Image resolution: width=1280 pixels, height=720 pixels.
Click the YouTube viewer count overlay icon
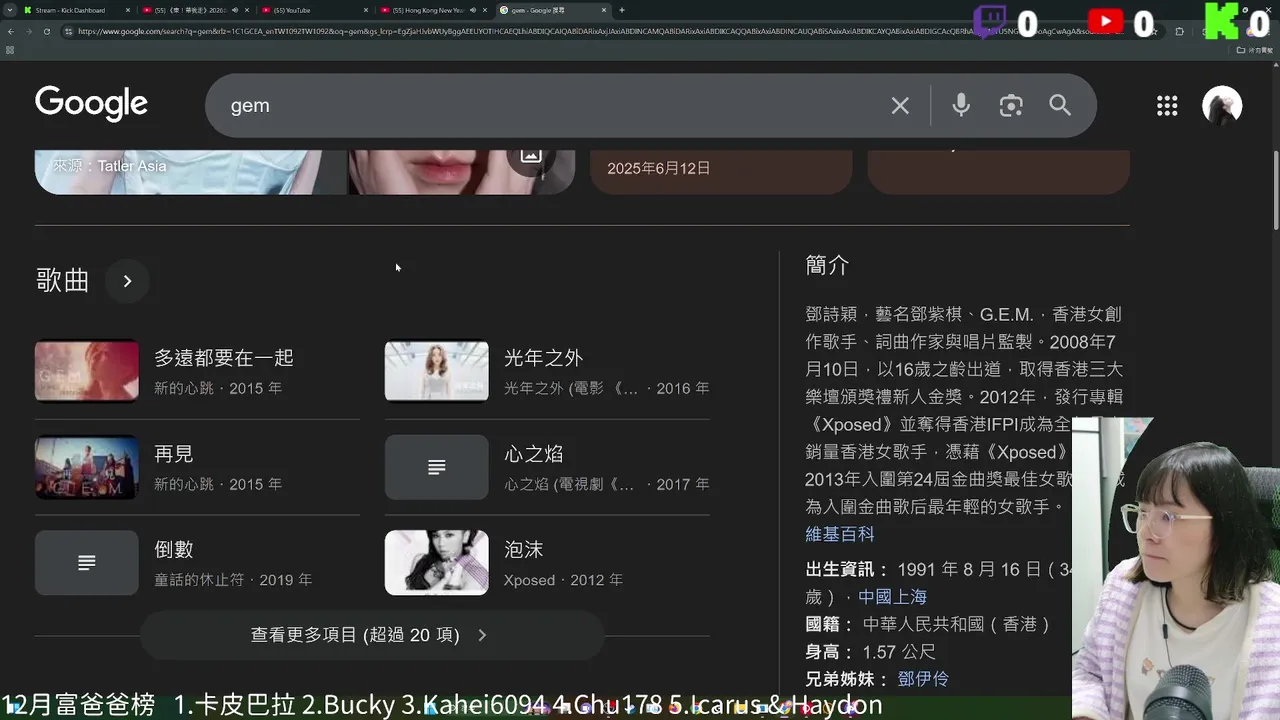pos(1105,21)
